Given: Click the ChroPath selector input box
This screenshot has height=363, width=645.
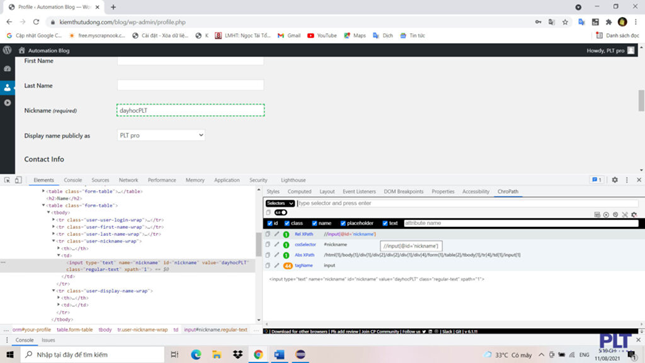Looking at the screenshot, I should [x=467, y=203].
